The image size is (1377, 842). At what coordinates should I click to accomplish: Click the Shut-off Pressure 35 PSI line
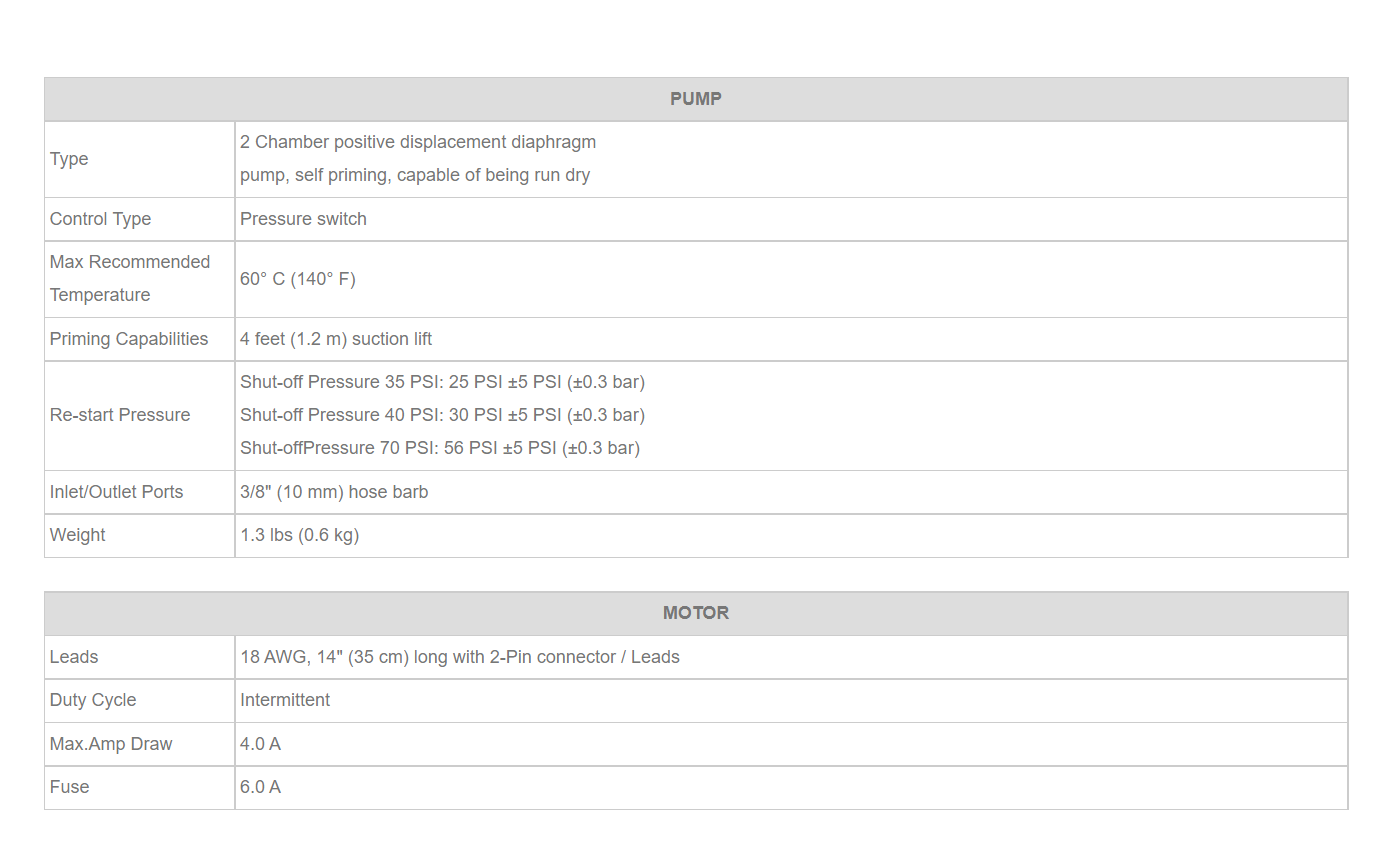(442, 382)
